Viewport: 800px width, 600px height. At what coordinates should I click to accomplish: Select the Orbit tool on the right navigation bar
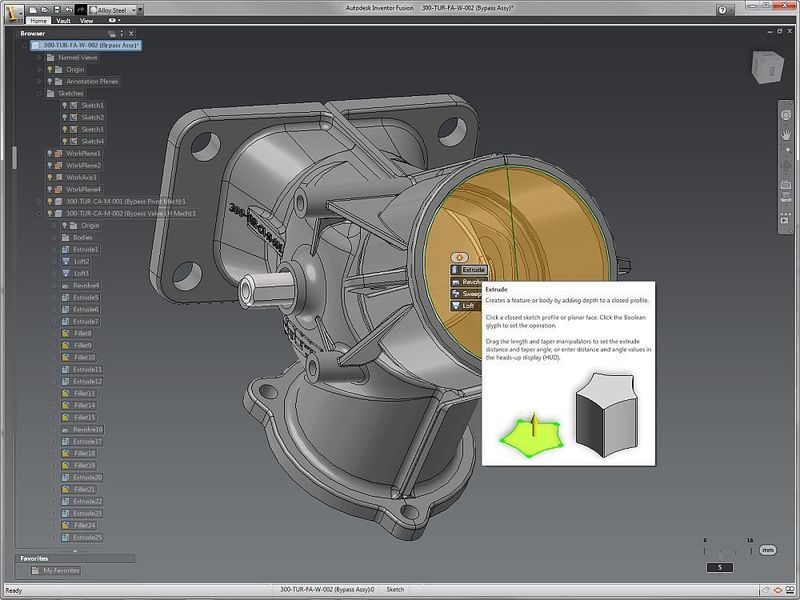click(785, 113)
